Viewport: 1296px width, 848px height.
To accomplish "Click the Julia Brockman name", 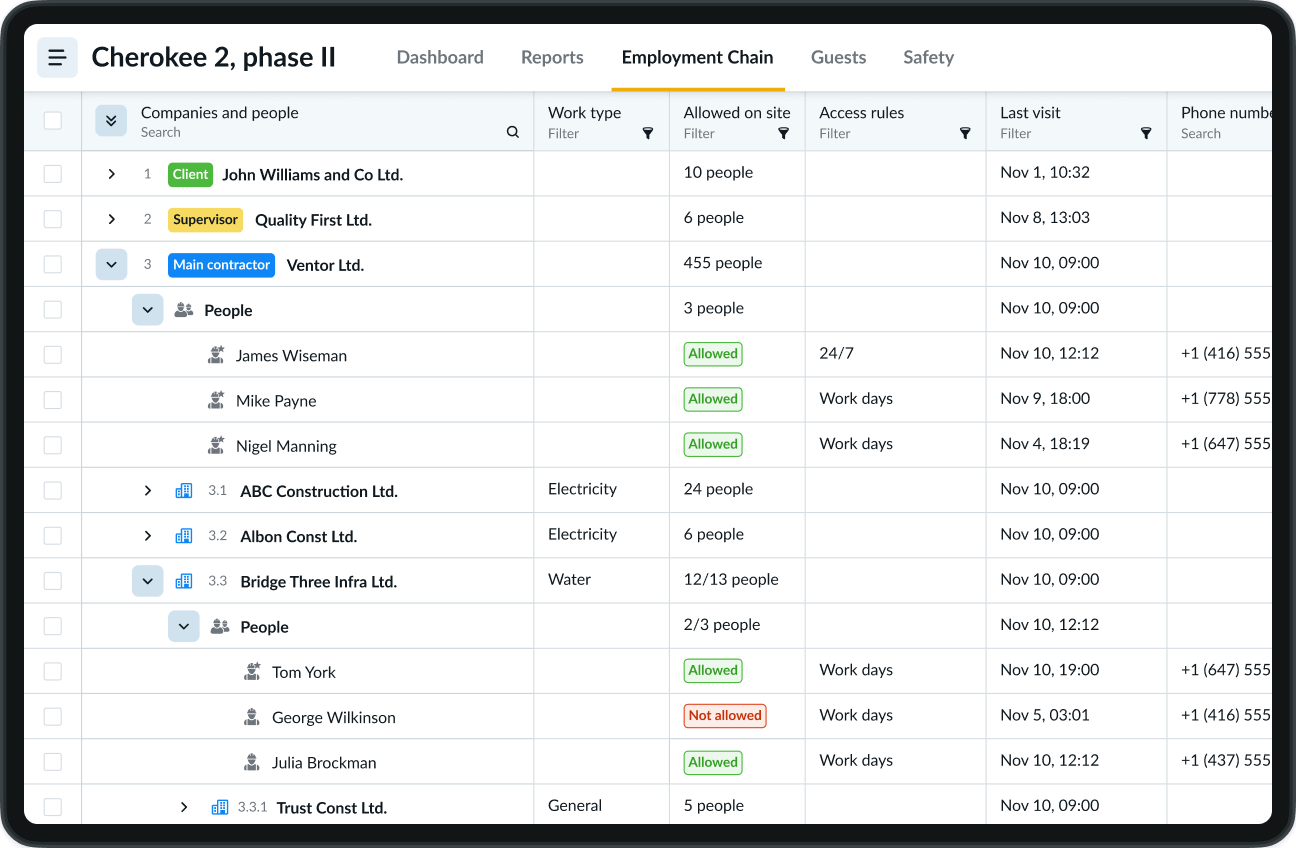I will (324, 763).
